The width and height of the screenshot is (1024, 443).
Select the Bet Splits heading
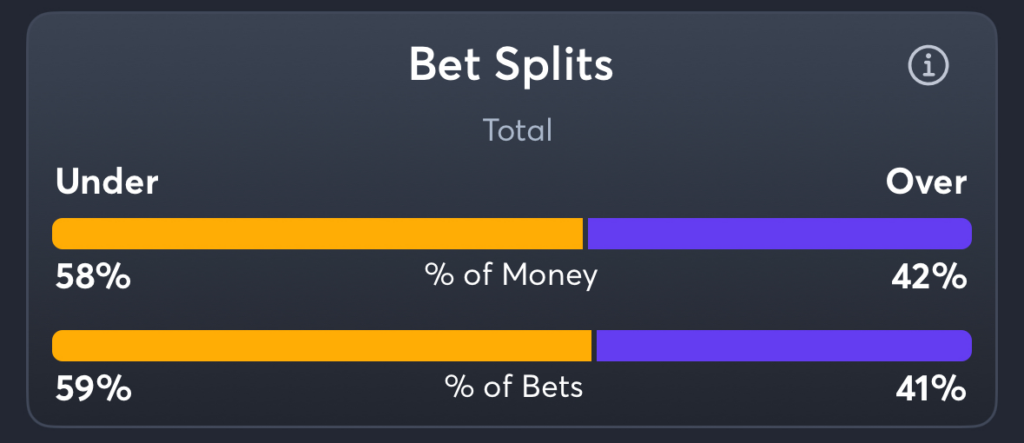pyautogui.click(x=511, y=65)
